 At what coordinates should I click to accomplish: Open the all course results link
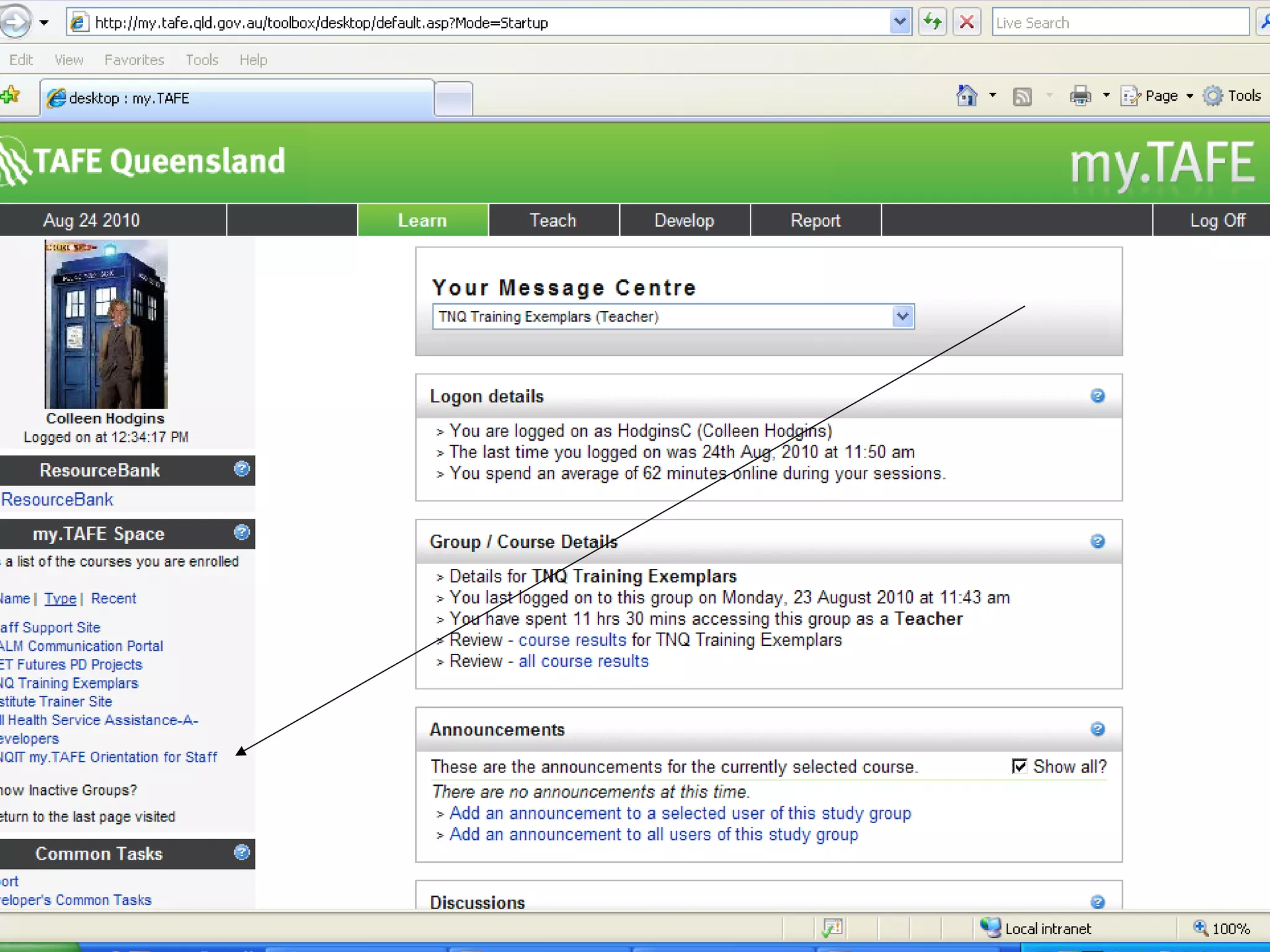coord(583,661)
